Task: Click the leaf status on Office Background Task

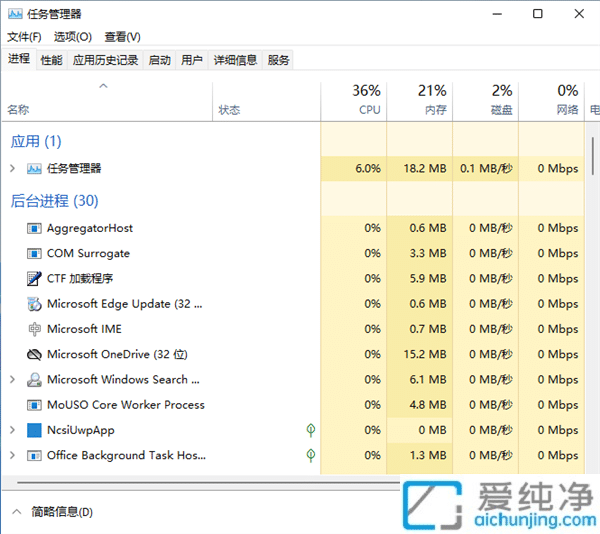Action: [311, 455]
